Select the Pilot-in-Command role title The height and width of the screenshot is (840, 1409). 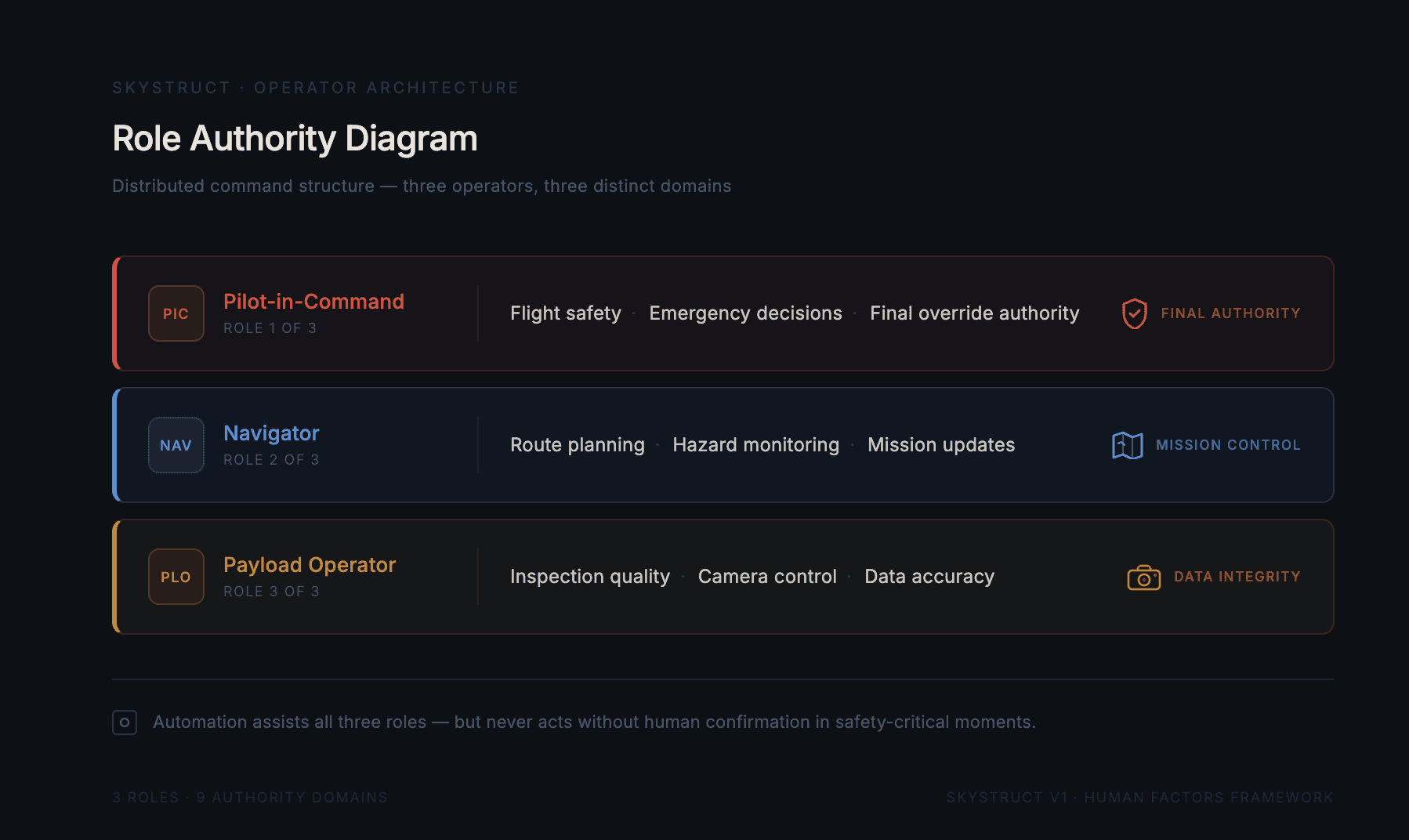[313, 302]
